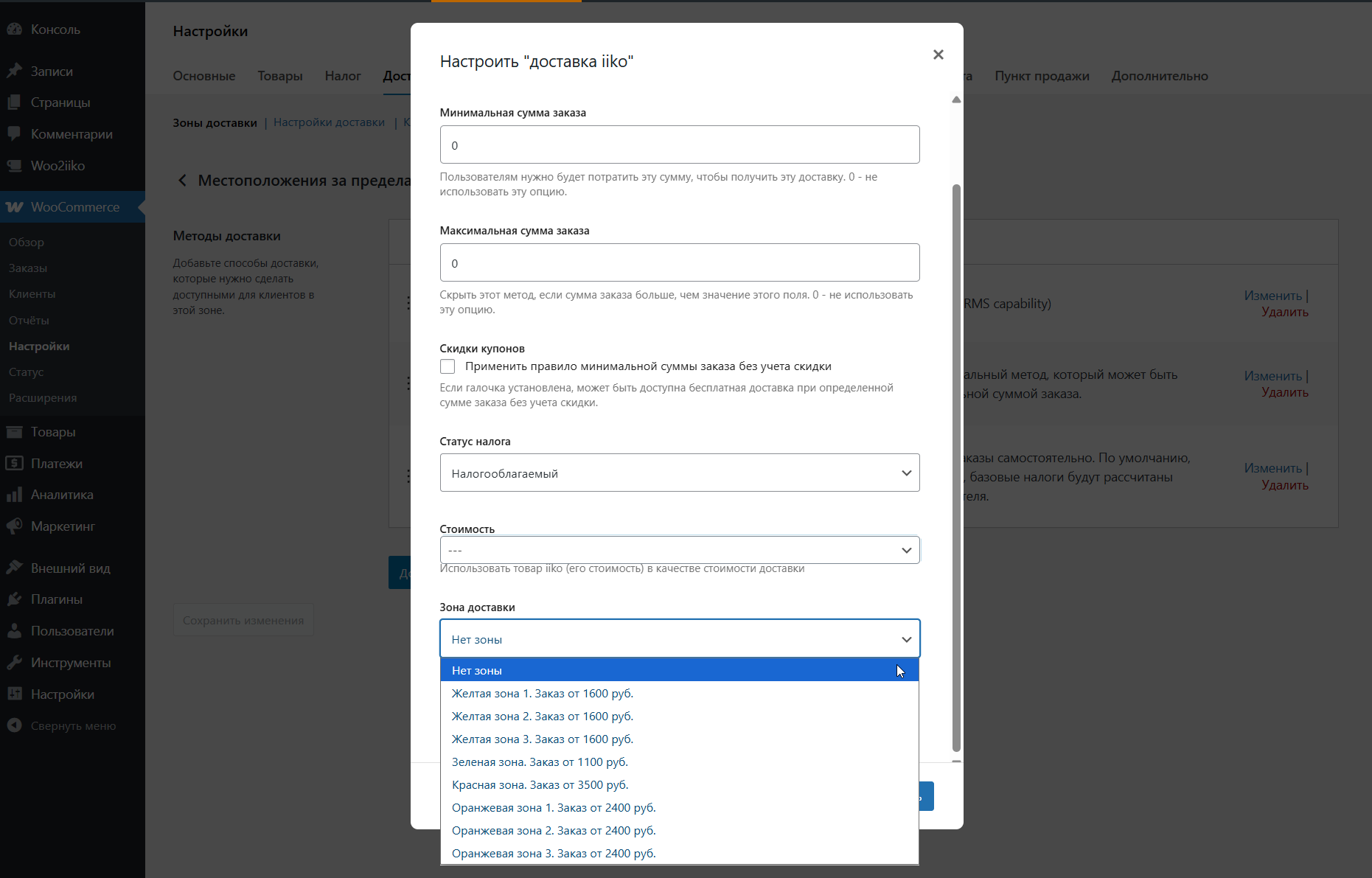1372x878 pixels.
Task: Focus the Минимальная сумма заказа field
Action: (680, 144)
